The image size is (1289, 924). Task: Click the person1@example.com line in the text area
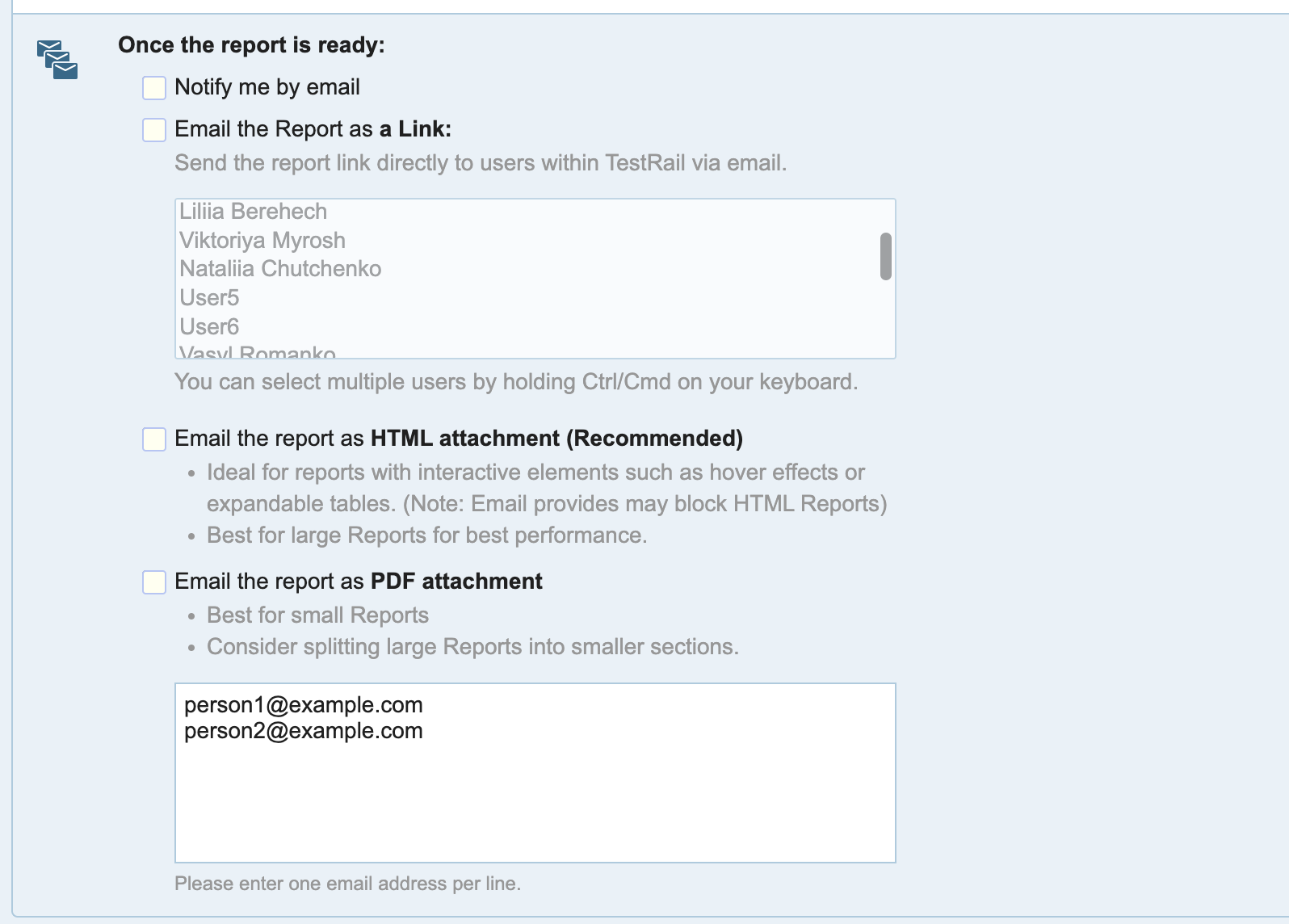(x=304, y=705)
